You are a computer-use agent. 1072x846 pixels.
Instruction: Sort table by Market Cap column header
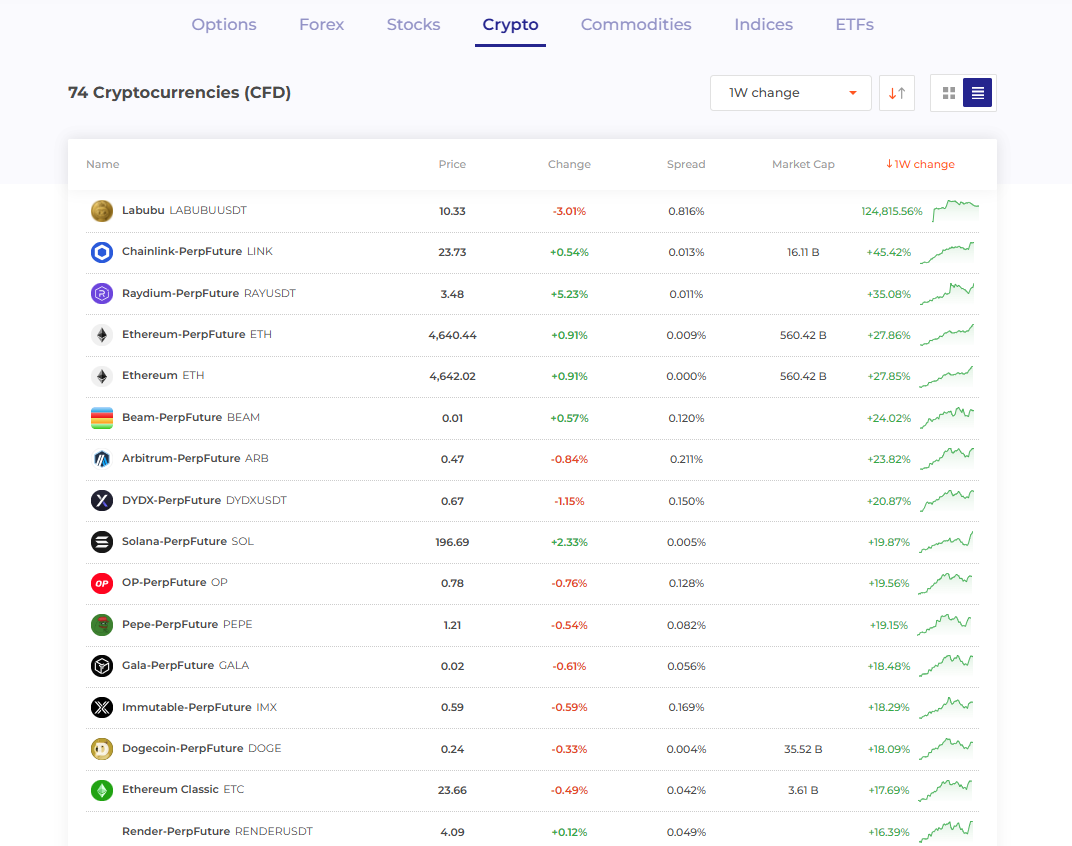[803, 164]
